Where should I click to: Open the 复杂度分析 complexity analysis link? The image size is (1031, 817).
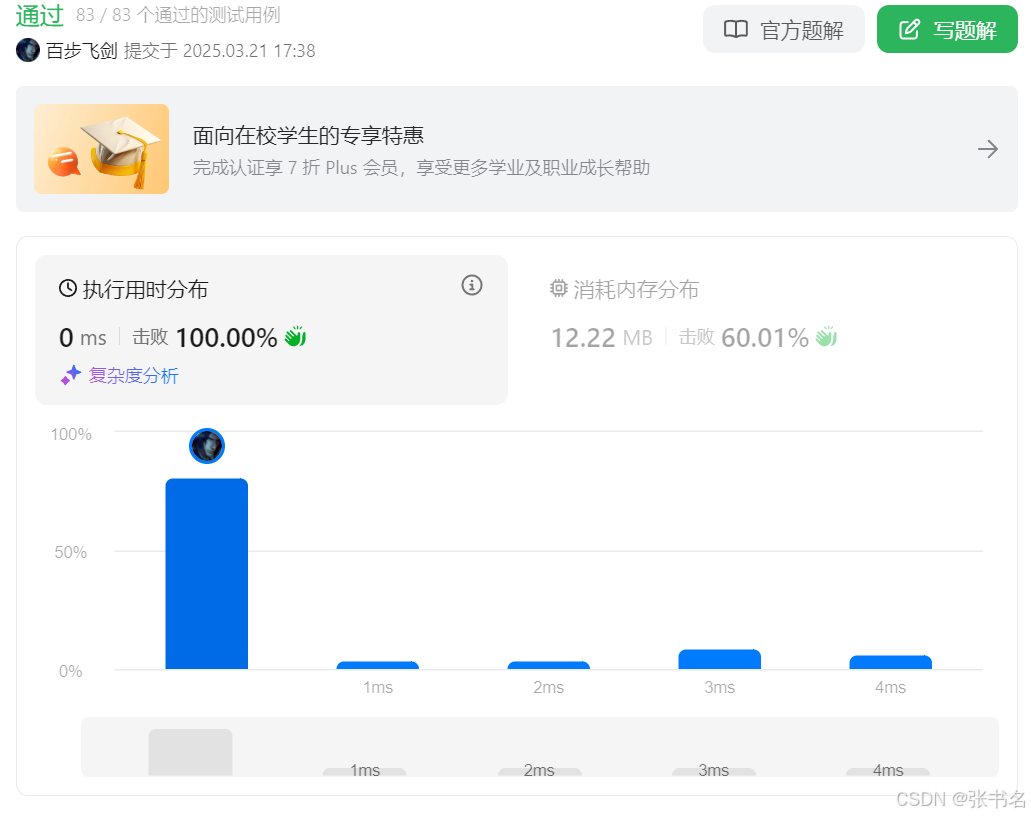pyautogui.click(x=133, y=376)
